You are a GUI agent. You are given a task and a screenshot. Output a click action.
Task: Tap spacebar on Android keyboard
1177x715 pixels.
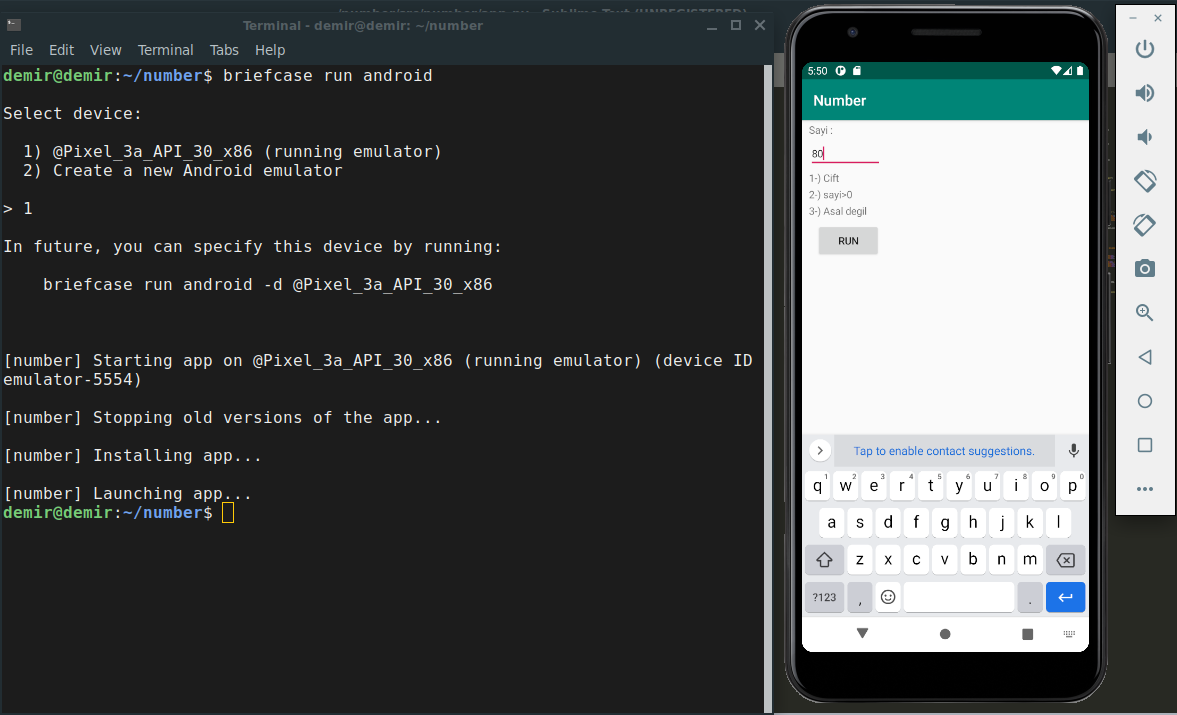click(x=959, y=597)
